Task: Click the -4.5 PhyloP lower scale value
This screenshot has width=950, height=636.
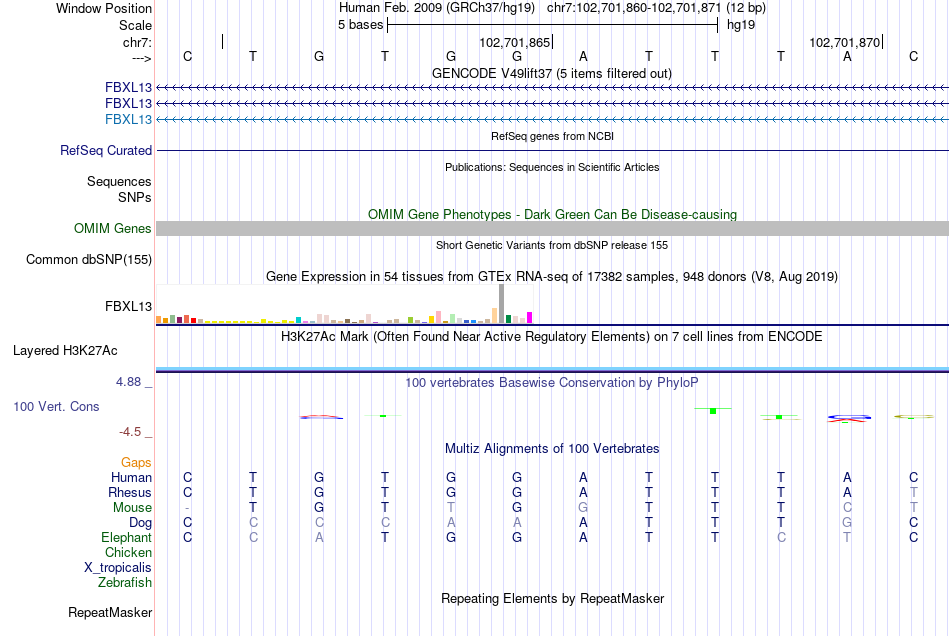Action: (x=130, y=432)
